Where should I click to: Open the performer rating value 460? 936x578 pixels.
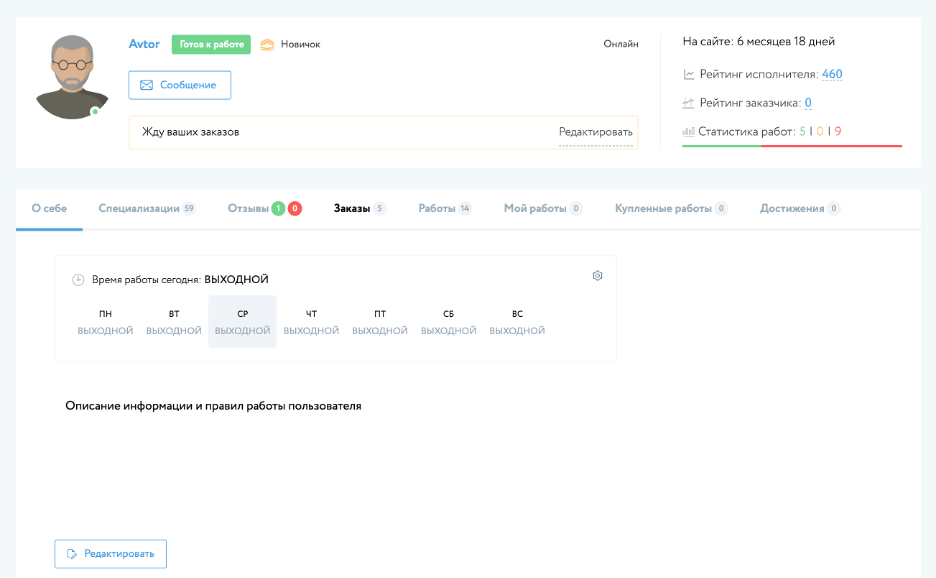[832, 74]
